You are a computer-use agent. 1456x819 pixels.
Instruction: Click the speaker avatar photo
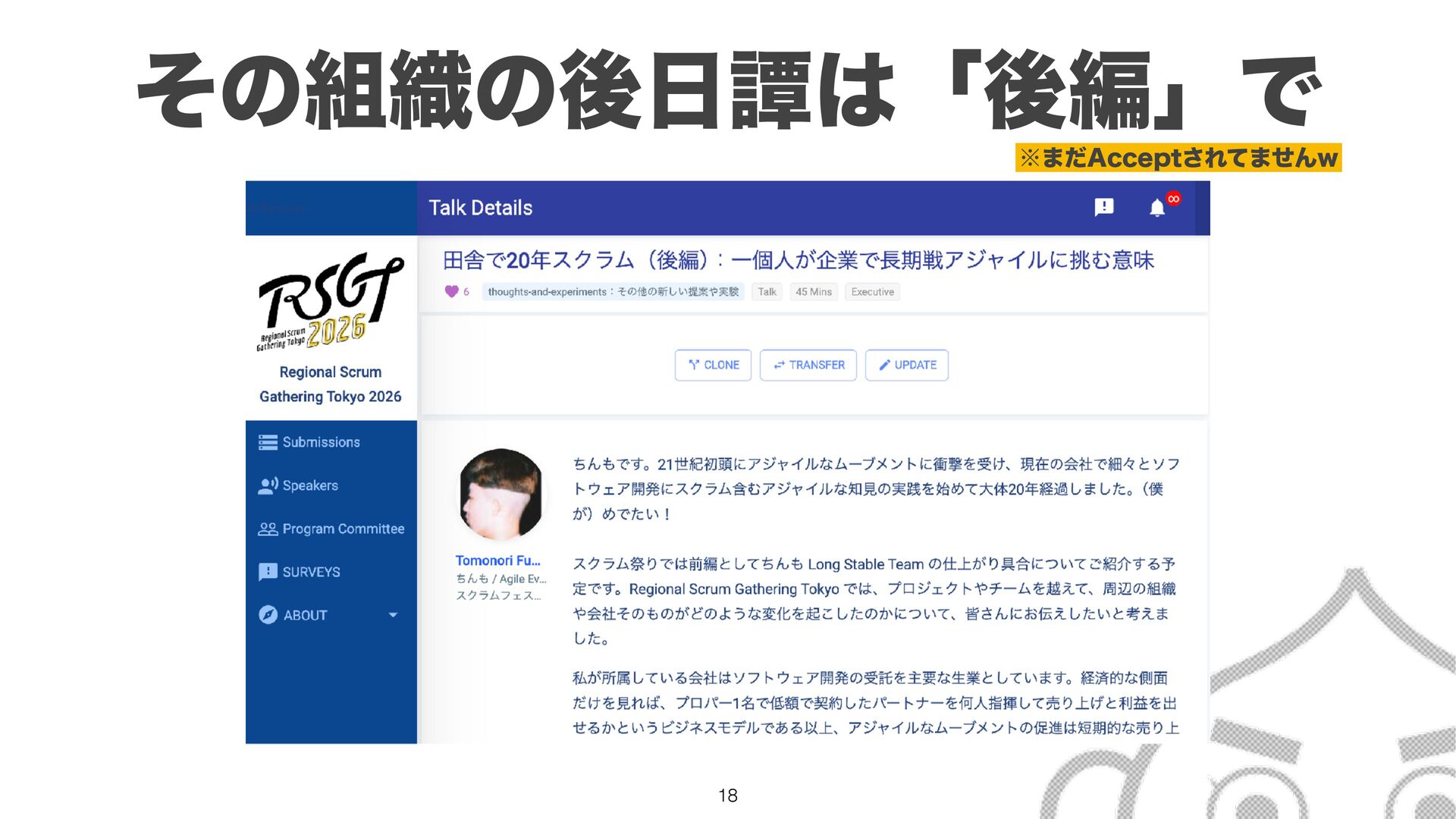tap(500, 494)
